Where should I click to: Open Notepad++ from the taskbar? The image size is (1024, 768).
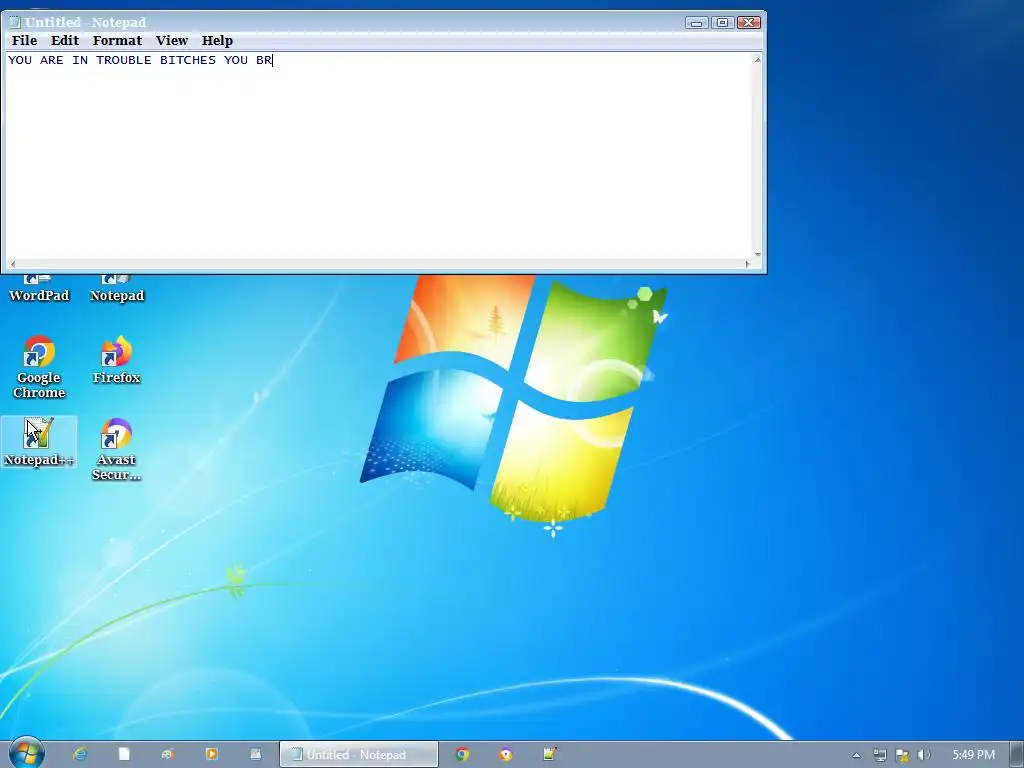[x=550, y=754]
